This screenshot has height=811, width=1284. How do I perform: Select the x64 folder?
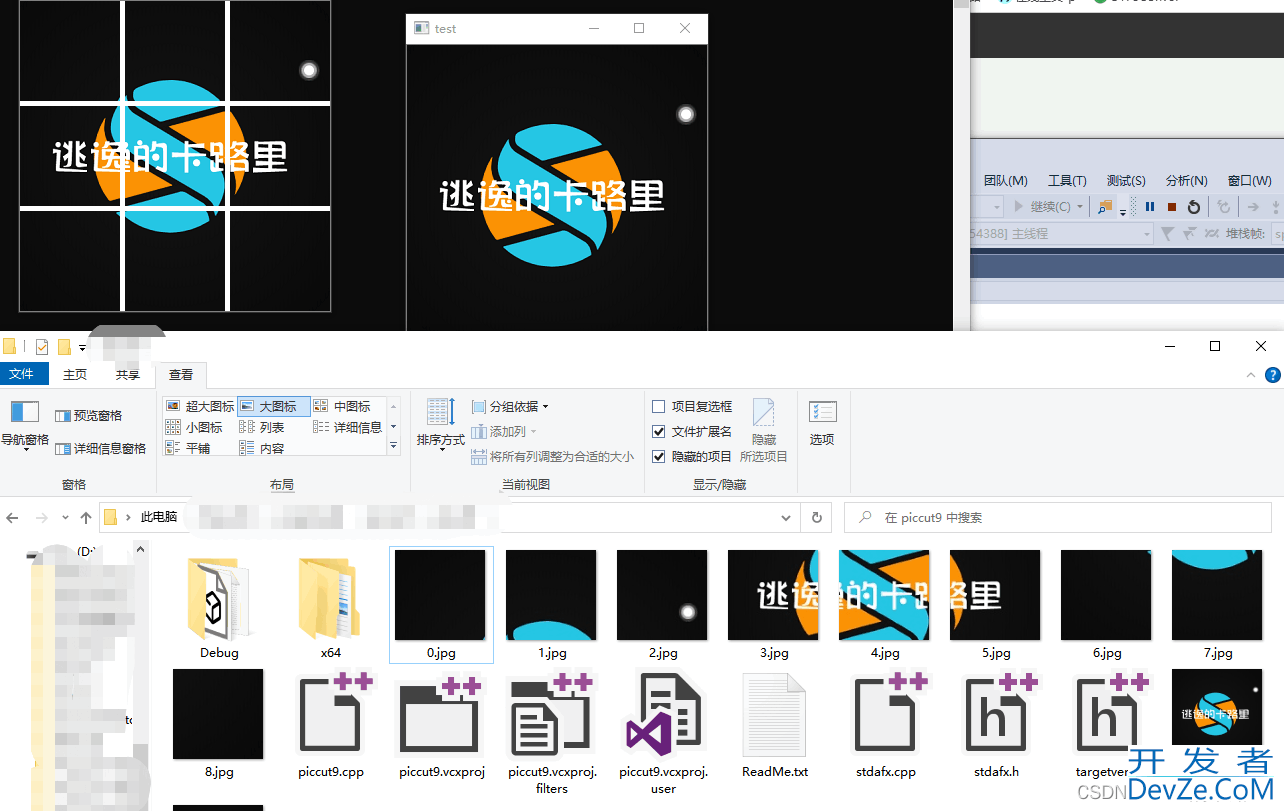[331, 605]
